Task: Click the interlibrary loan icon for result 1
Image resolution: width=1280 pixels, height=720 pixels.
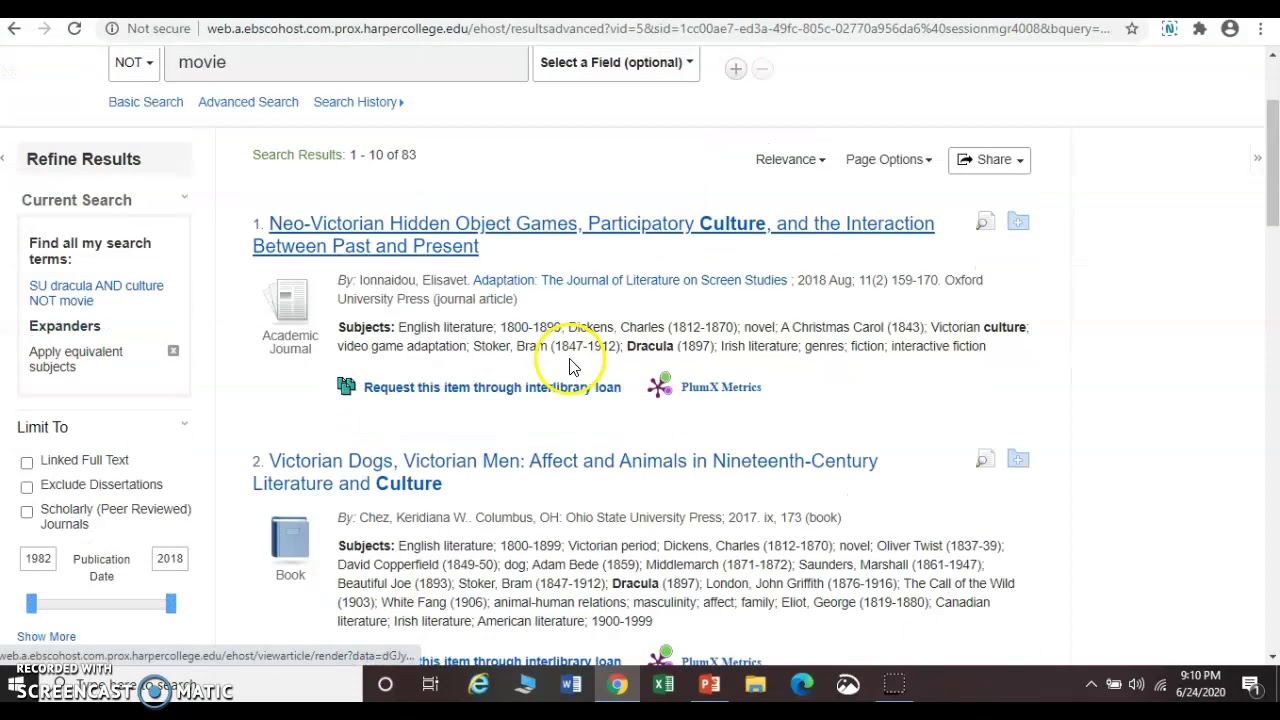Action: click(346, 386)
